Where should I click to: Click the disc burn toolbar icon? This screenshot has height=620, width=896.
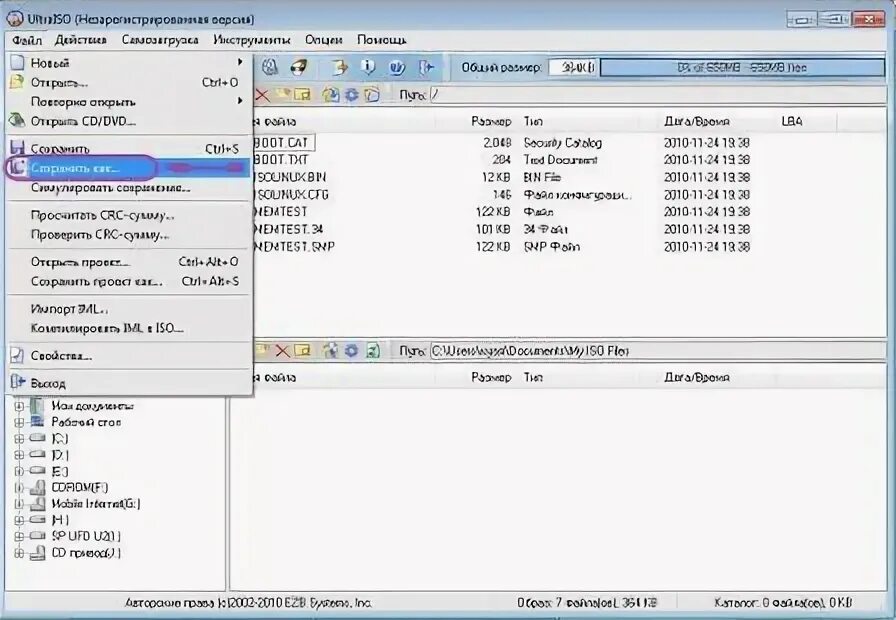[298, 67]
